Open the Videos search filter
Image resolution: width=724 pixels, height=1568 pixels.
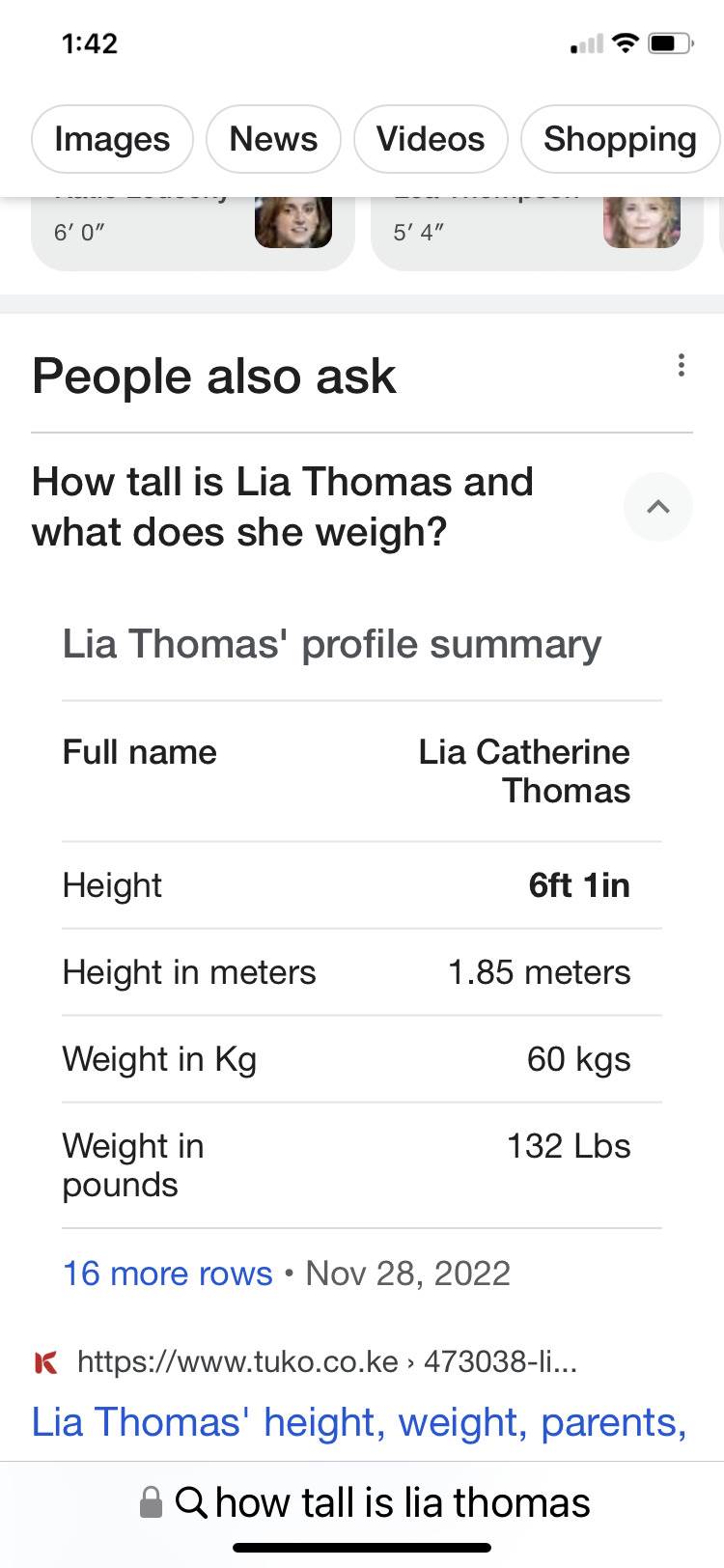[431, 139]
